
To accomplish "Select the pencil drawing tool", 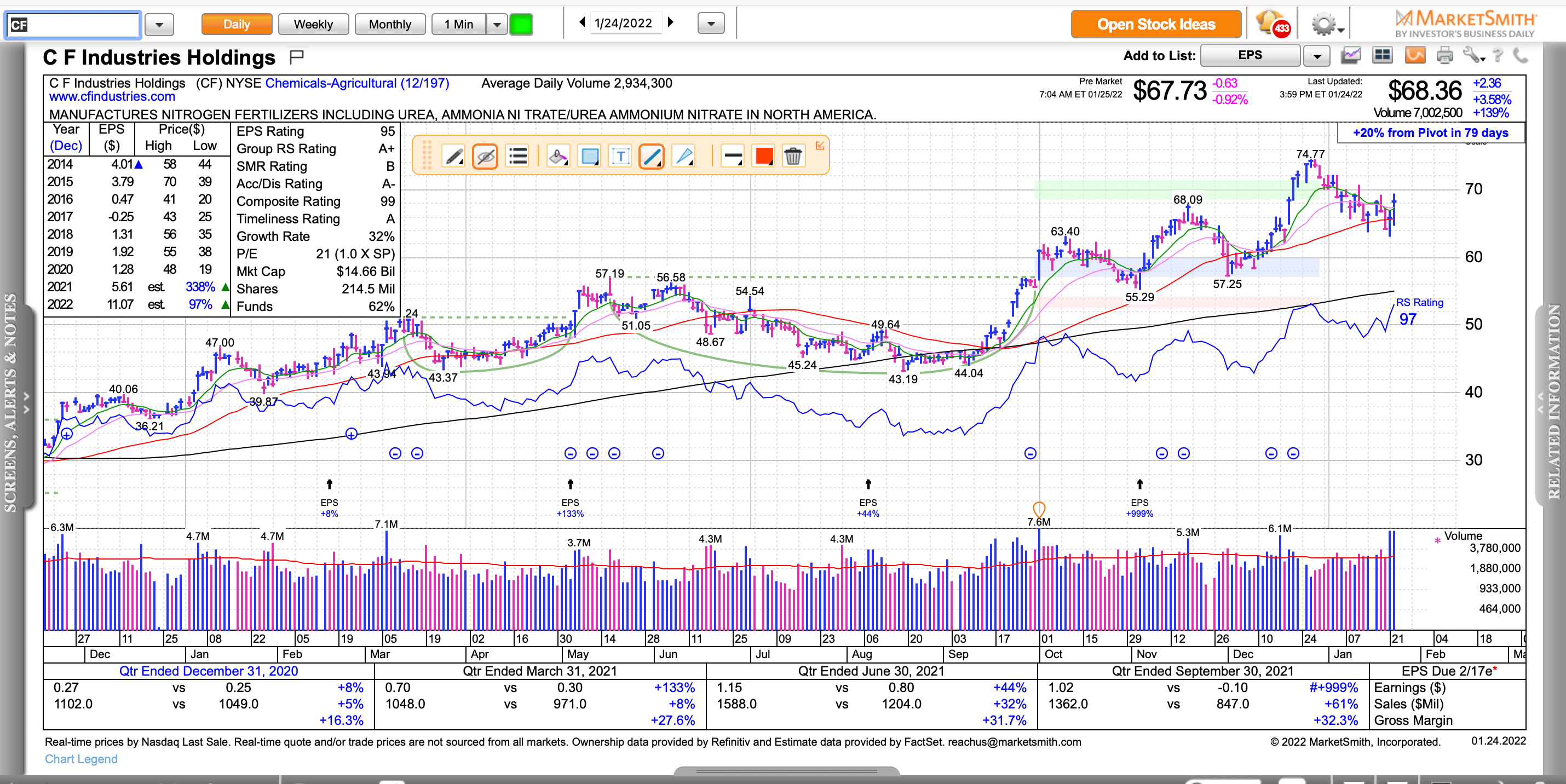I will pyautogui.click(x=454, y=157).
